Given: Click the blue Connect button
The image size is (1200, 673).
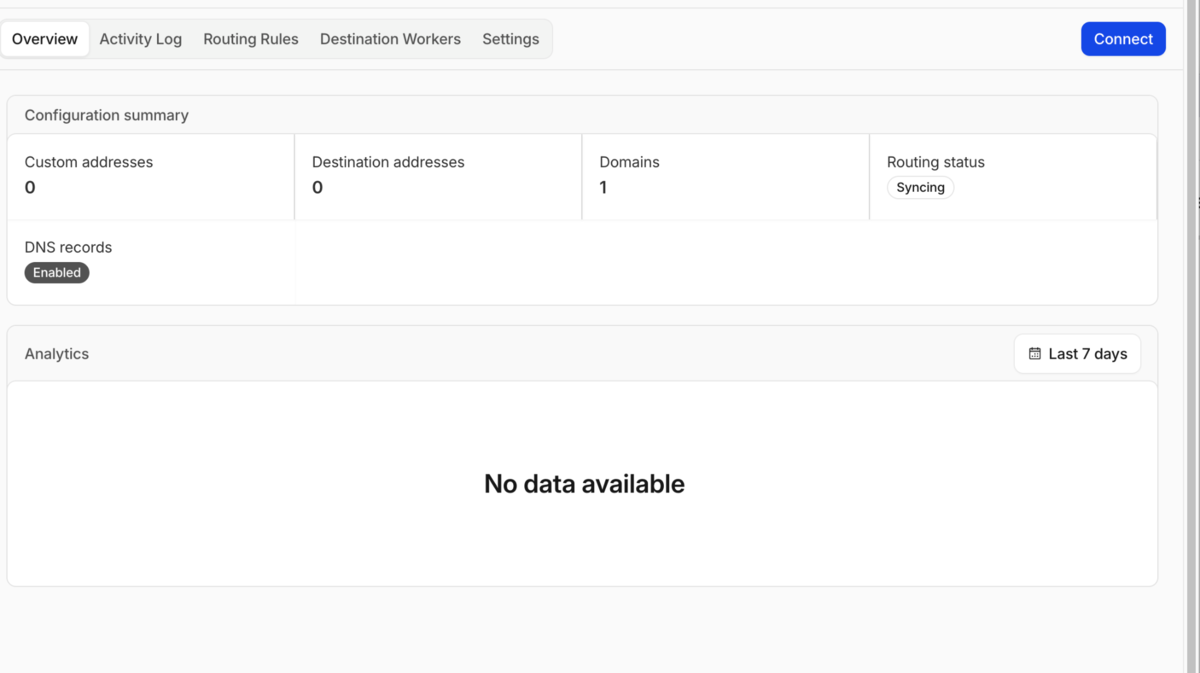Looking at the screenshot, I should pos(1123,39).
